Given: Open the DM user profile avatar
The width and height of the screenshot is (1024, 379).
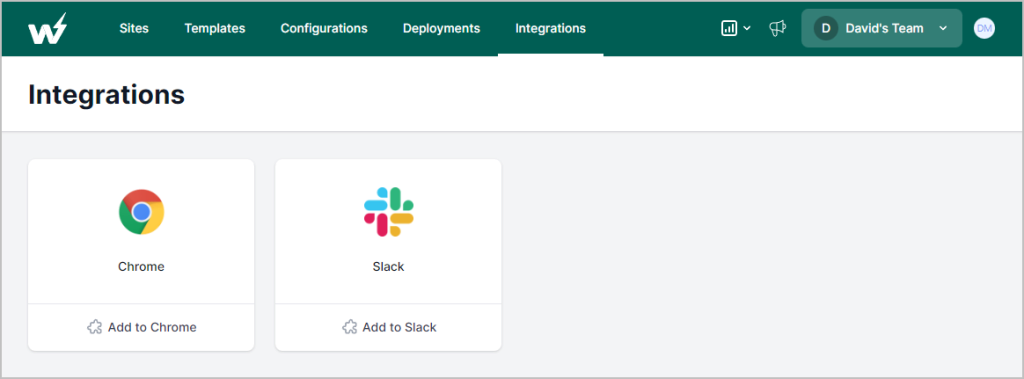Looking at the screenshot, I should pyautogui.click(x=984, y=28).
